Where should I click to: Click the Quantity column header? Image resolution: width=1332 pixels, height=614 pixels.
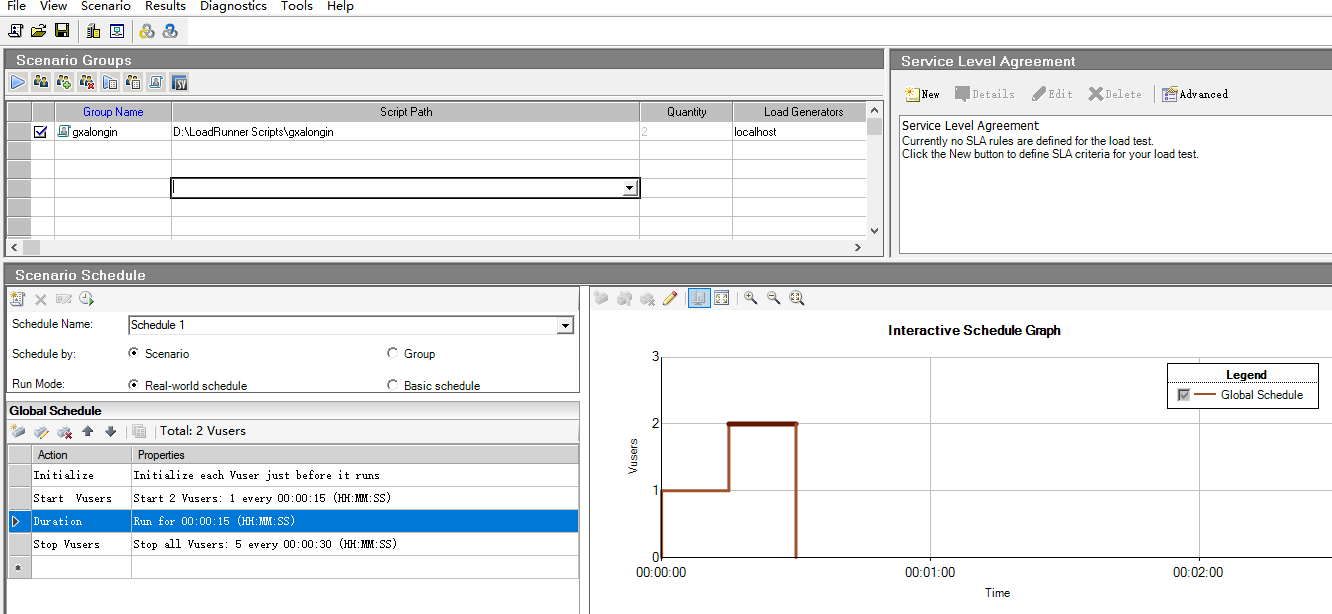686,112
